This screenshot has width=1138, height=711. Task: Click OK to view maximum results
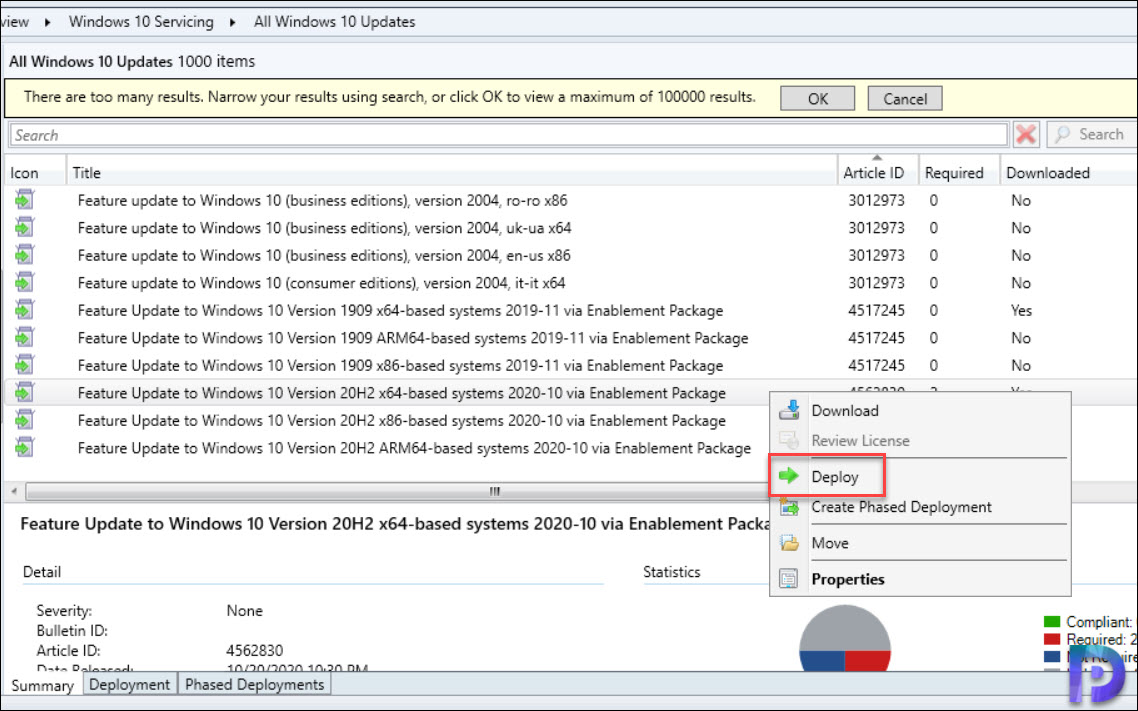pos(817,99)
